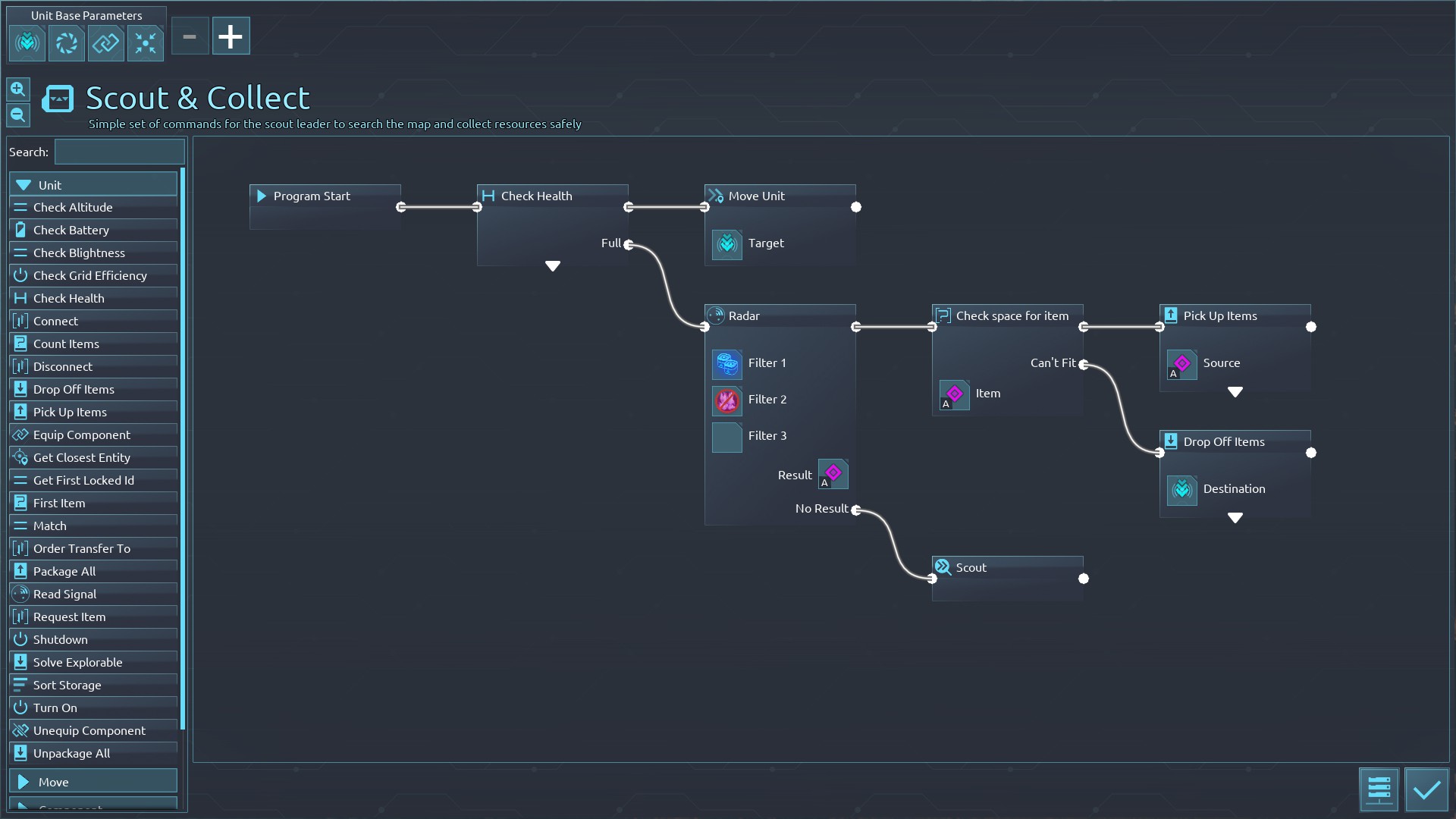Collapse the Unit category in sidebar
This screenshot has width=1456, height=819.
pos(93,185)
